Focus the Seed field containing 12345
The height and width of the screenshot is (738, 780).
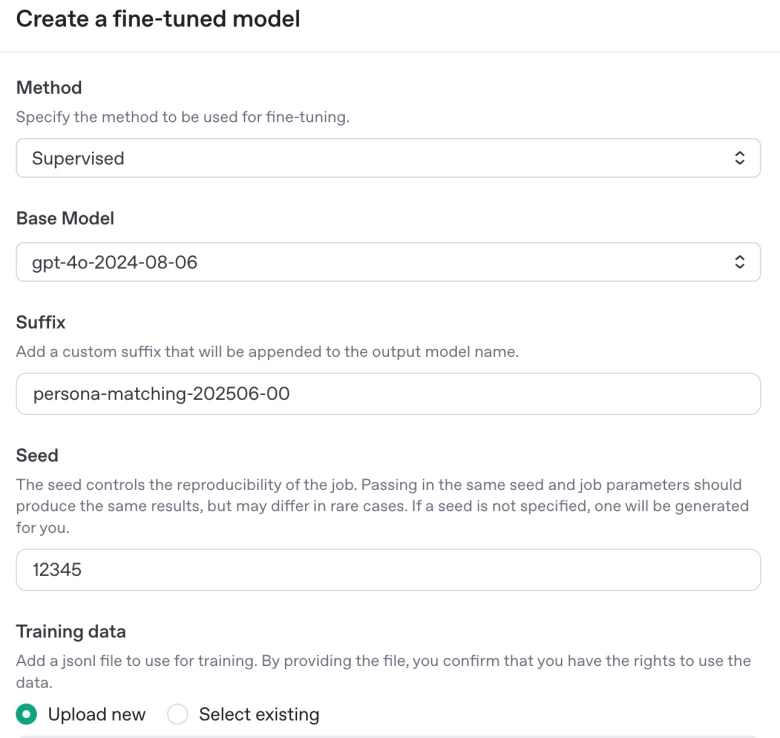(388, 570)
